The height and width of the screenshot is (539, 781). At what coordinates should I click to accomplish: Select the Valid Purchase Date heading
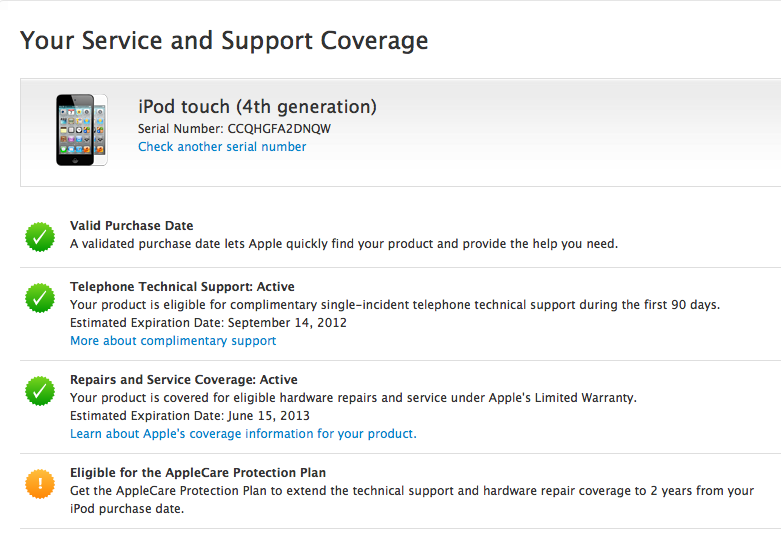(x=132, y=226)
